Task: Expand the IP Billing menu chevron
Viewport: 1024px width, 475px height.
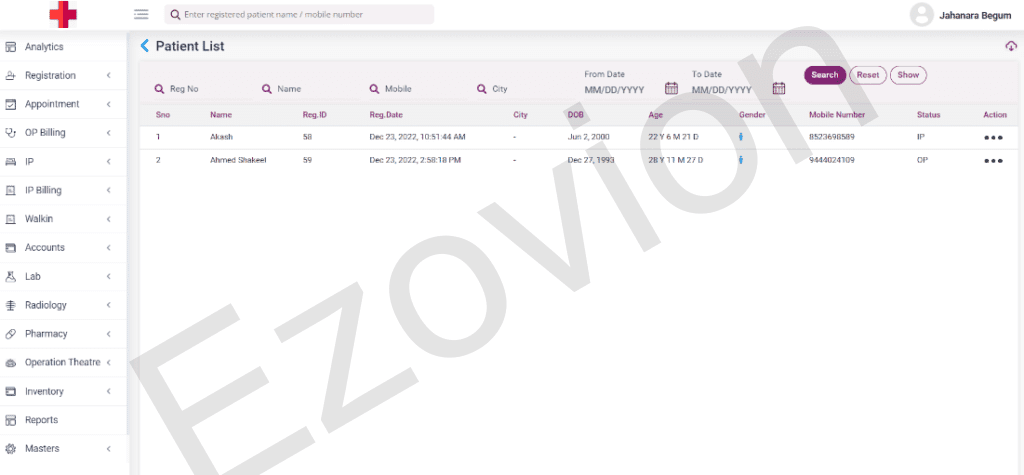Action: pyautogui.click(x=108, y=190)
